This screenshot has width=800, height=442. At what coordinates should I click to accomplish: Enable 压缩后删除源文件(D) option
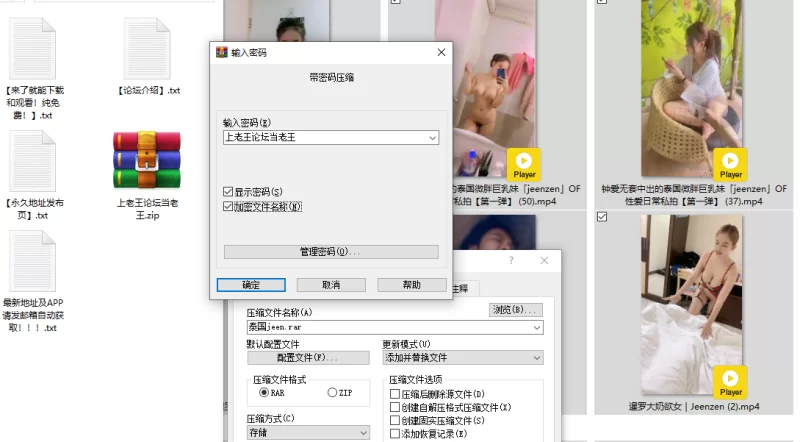coord(394,394)
